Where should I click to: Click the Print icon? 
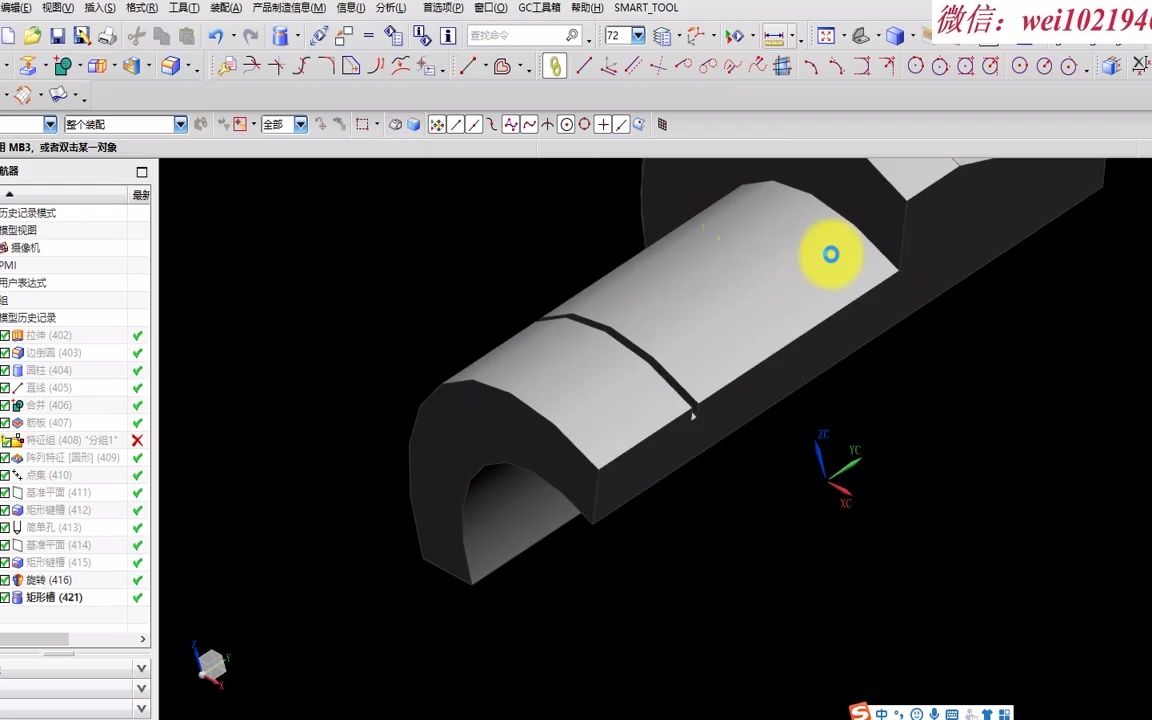pyautogui.click(x=108, y=35)
